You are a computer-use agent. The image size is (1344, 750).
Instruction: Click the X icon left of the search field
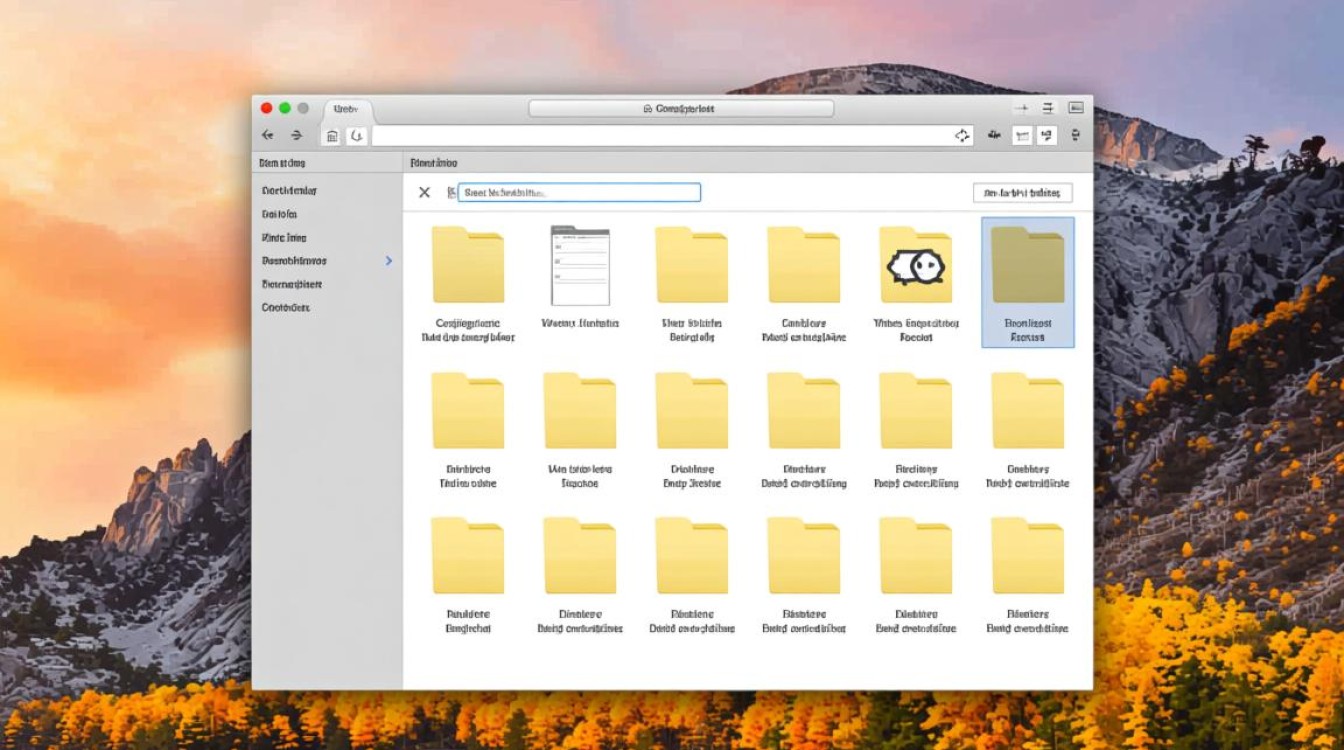tap(424, 192)
